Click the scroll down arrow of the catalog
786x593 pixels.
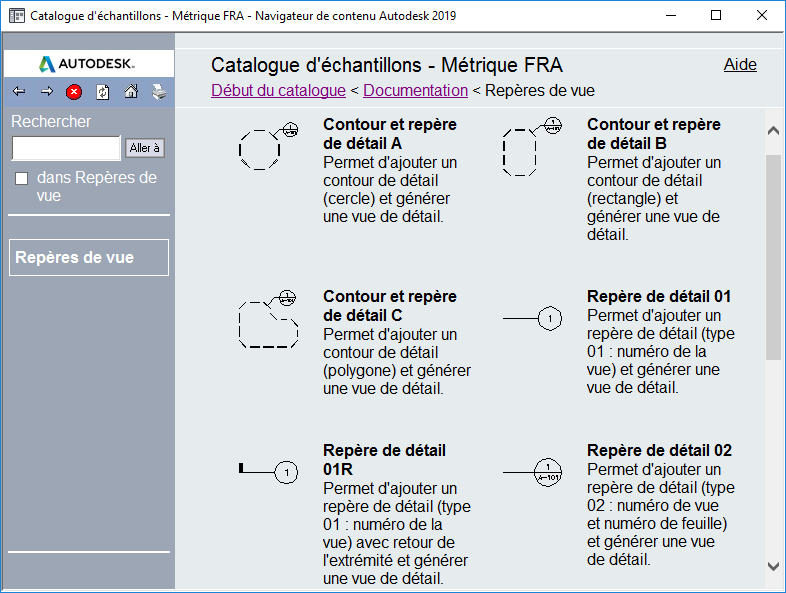click(773, 566)
